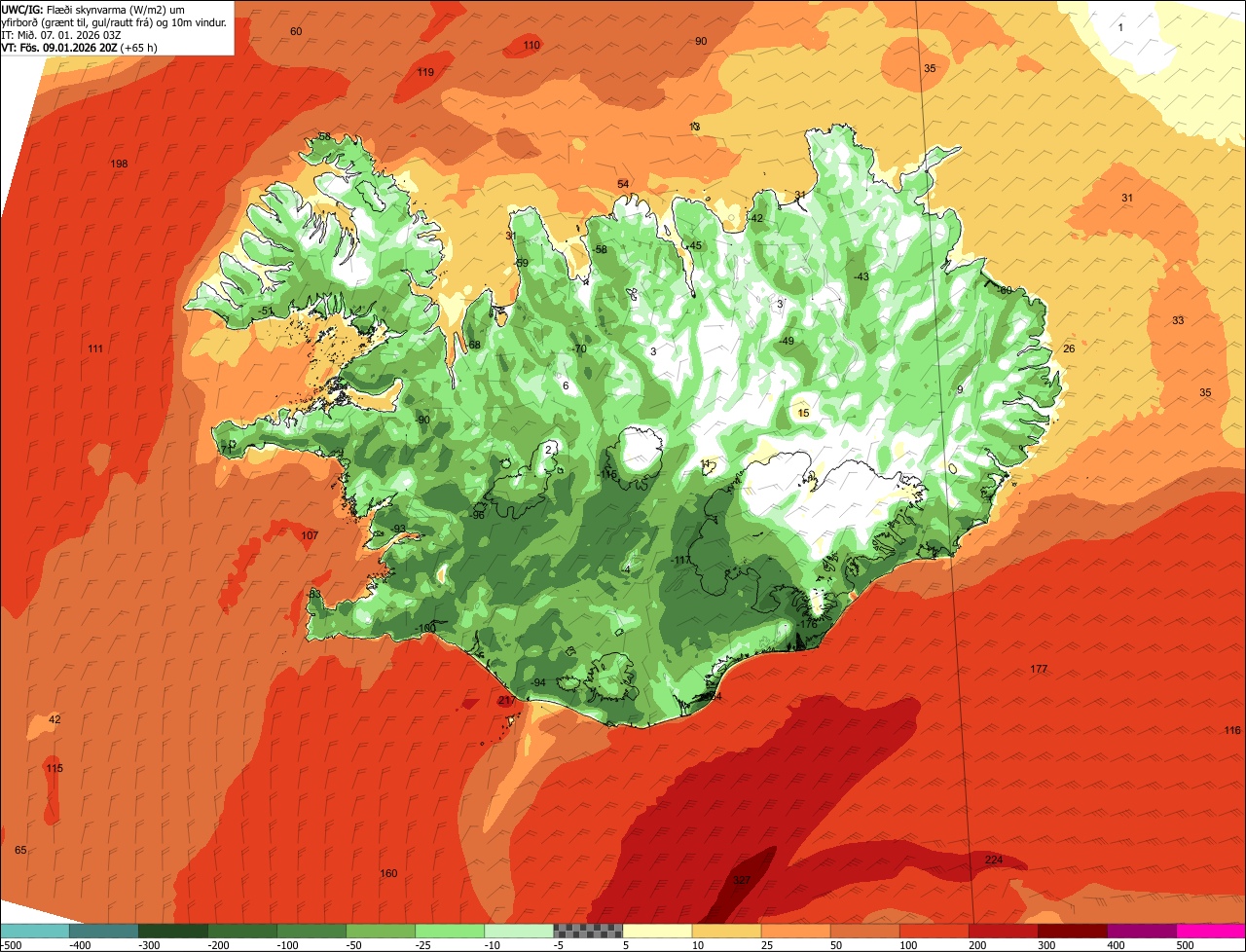The width and height of the screenshot is (1246, 952).
Task: Click the map value 198
Action: coord(120,164)
